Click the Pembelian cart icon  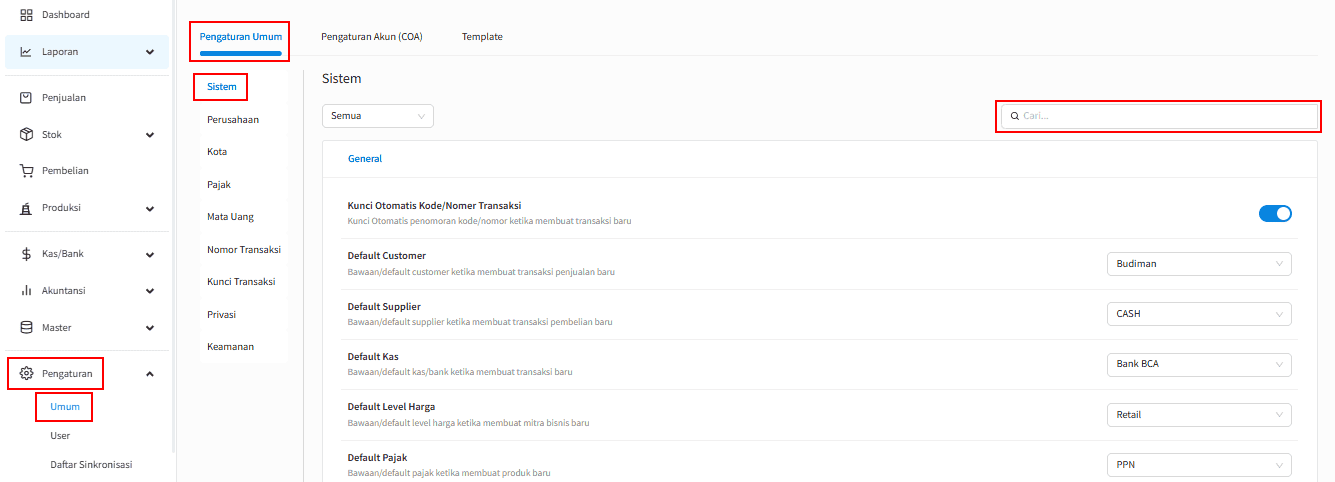(27, 171)
